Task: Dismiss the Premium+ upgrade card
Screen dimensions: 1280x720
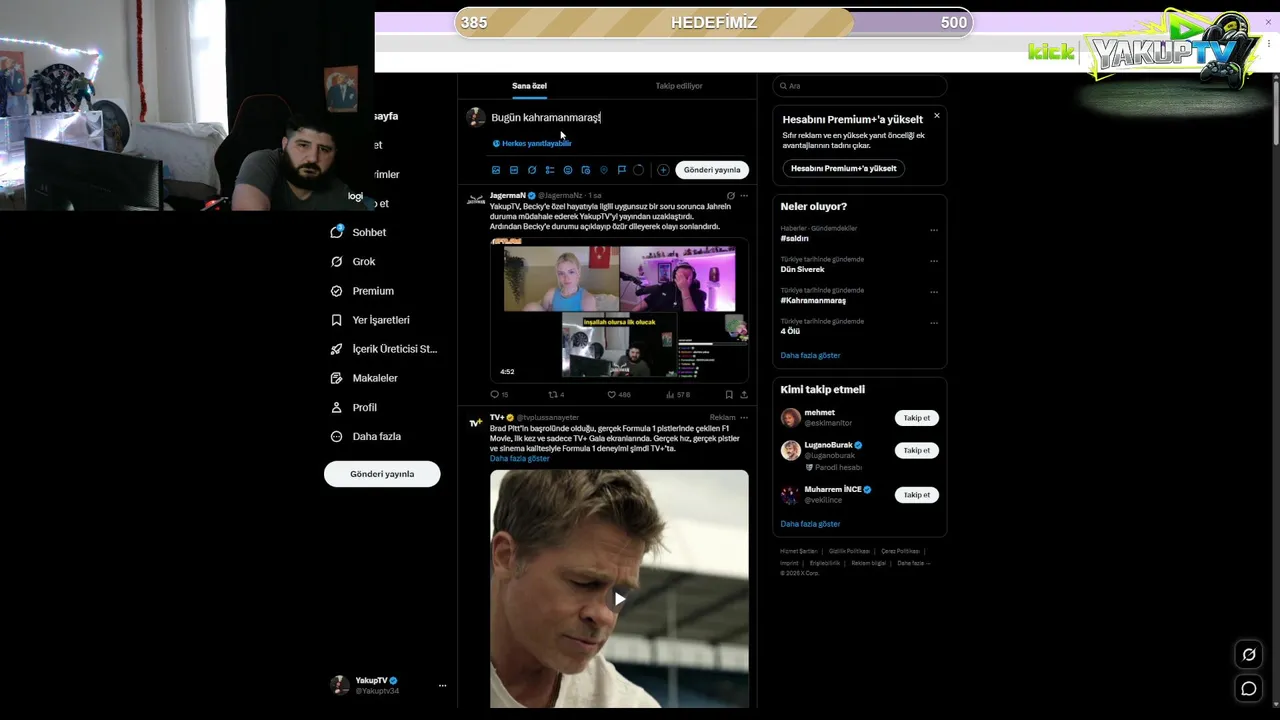Action: pos(936,116)
